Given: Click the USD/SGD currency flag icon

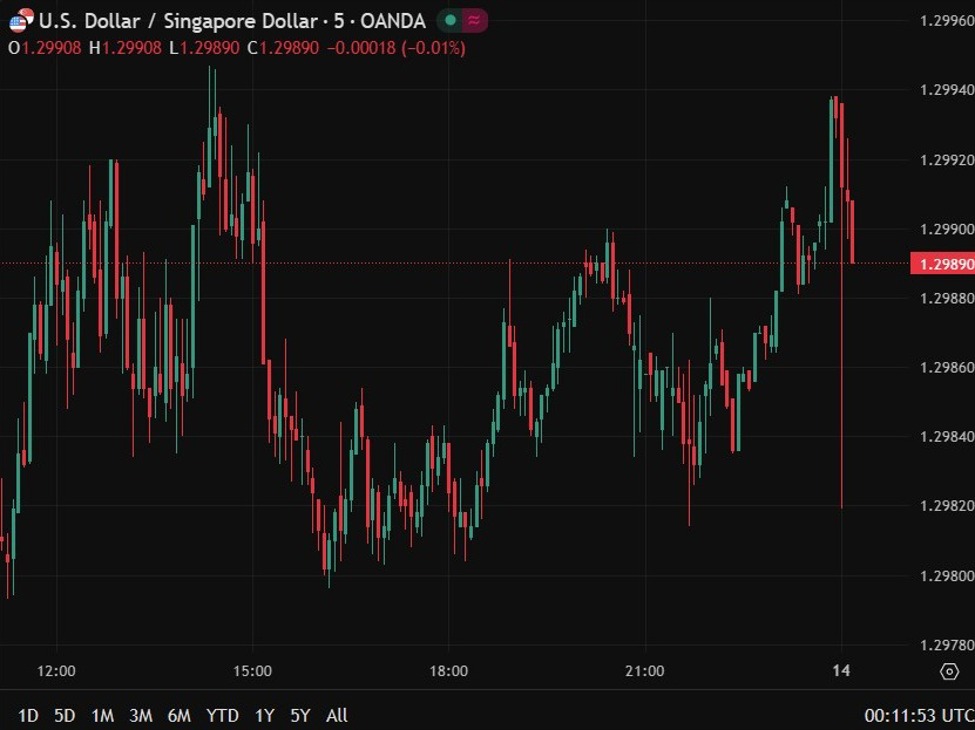Looking at the screenshot, I should click(x=21, y=20).
